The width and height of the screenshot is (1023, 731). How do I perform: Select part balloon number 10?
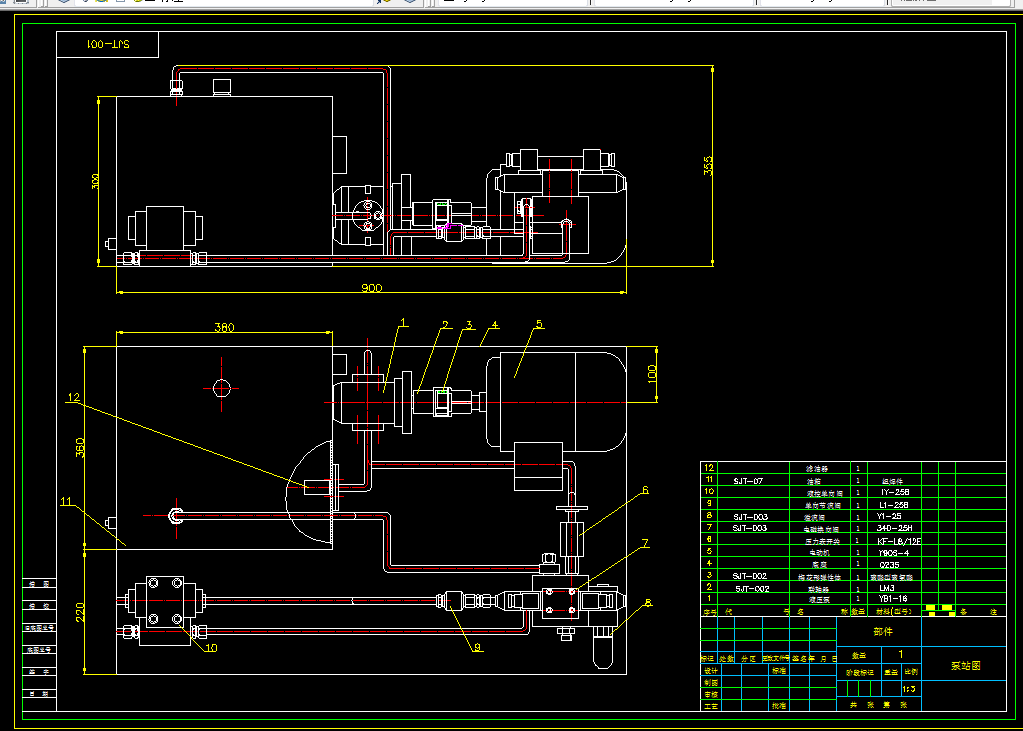211,647
